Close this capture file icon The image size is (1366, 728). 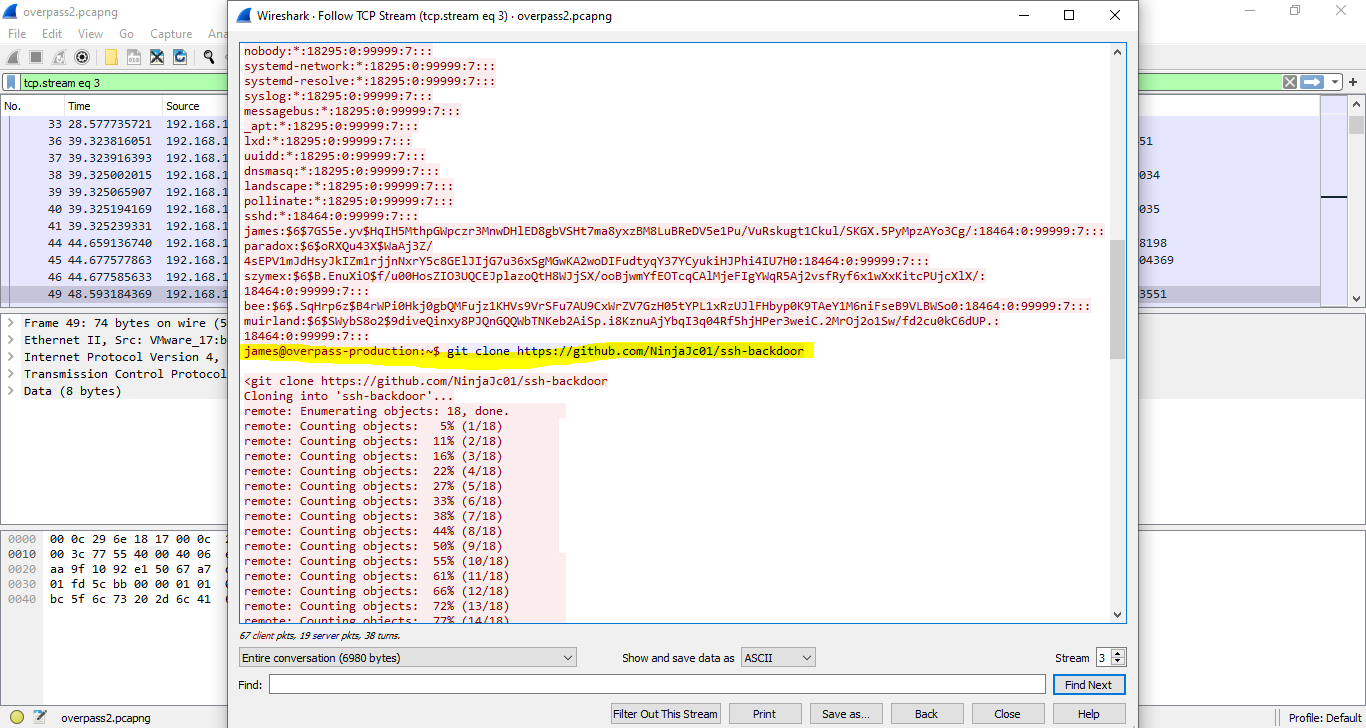[157, 58]
